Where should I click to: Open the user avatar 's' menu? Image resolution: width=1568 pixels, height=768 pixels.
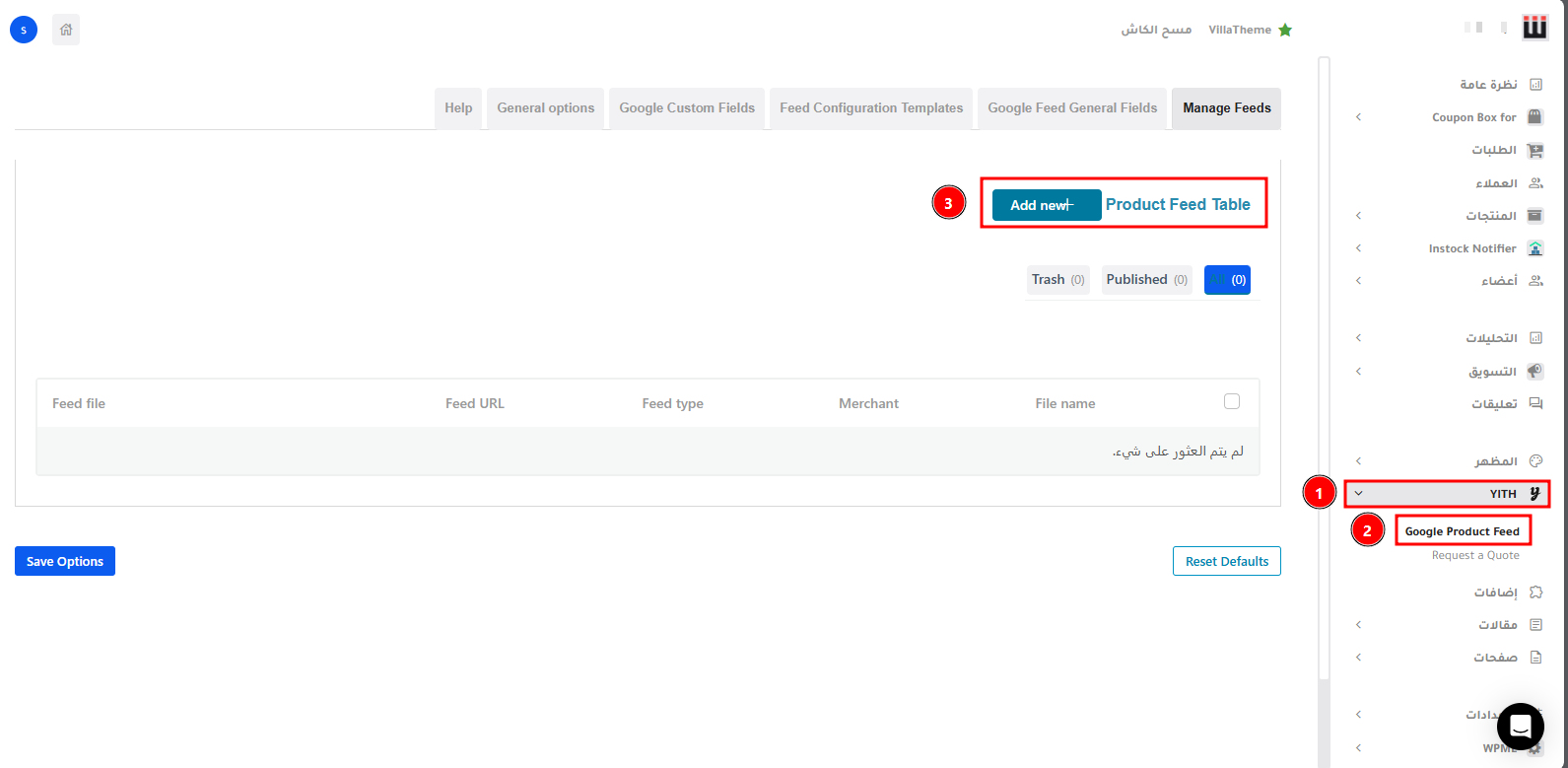point(24,30)
